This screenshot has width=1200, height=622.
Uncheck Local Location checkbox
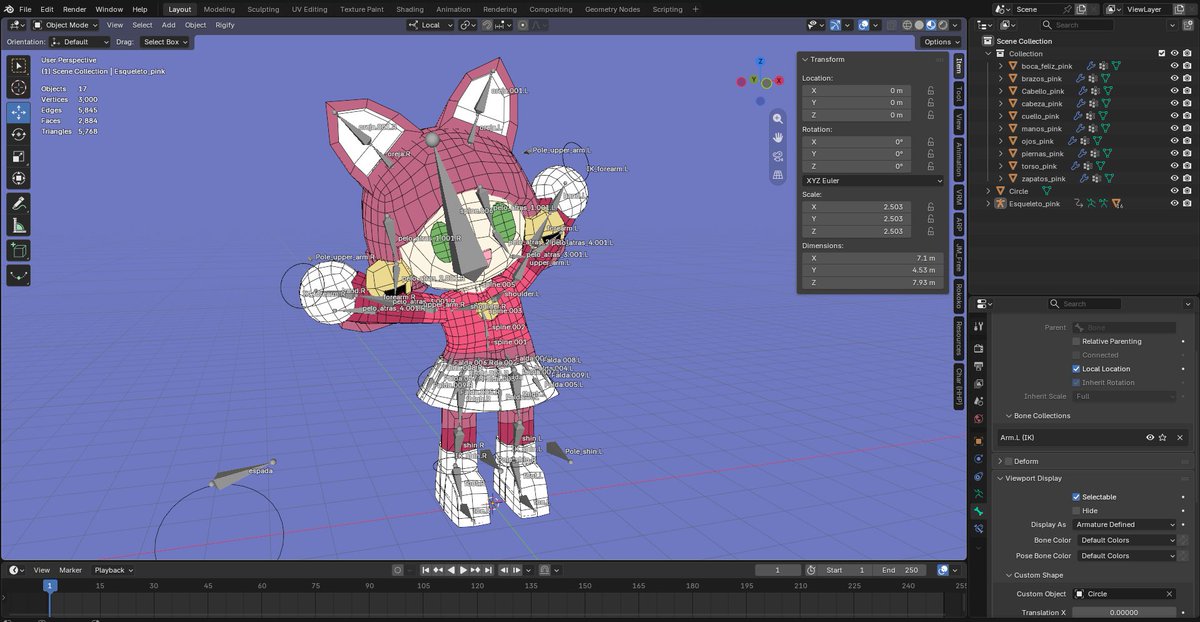click(x=1076, y=369)
